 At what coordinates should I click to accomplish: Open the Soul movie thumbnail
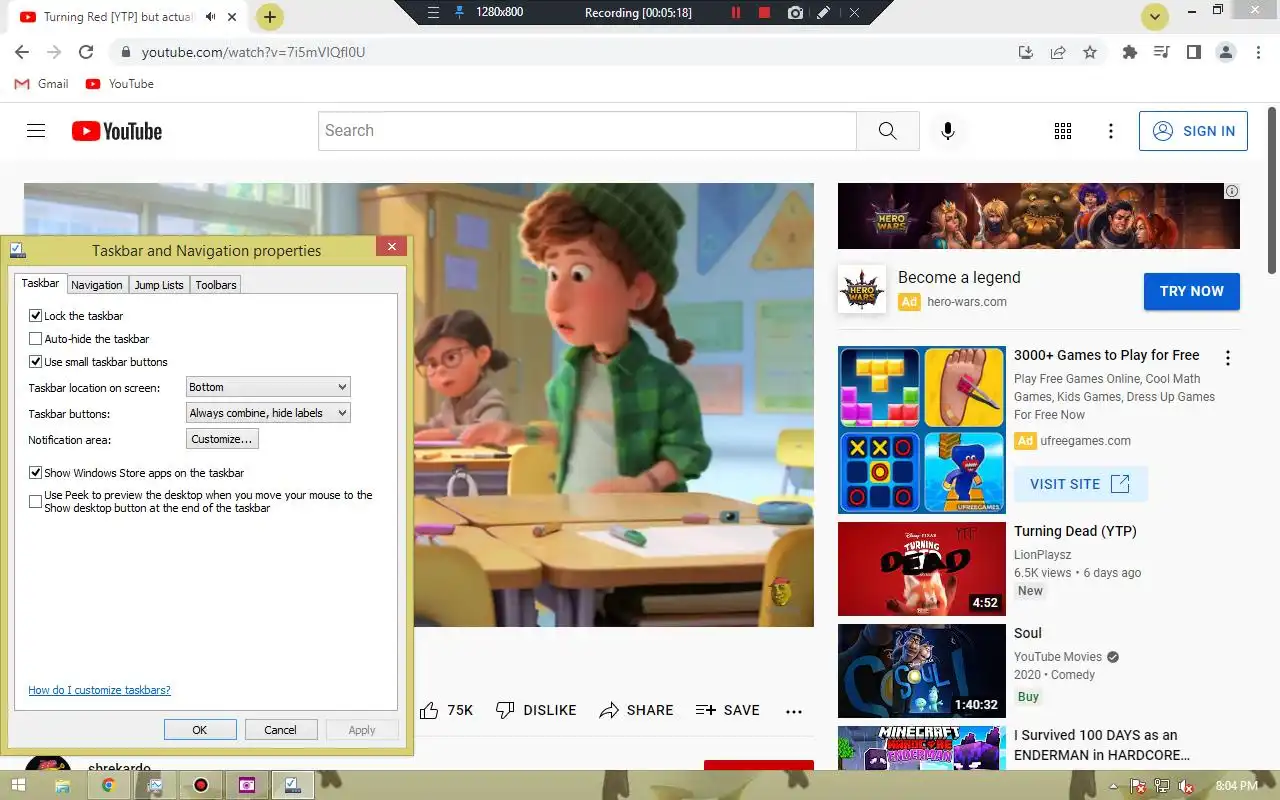tap(921, 671)
